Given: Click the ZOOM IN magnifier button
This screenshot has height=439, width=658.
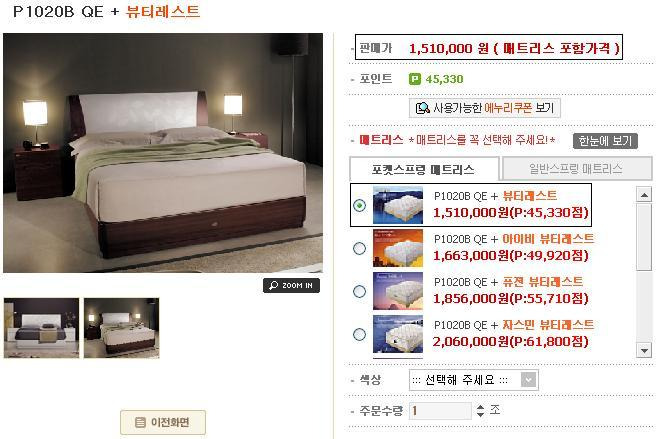Looking at the screenshot, I should [x=291, y=285].
